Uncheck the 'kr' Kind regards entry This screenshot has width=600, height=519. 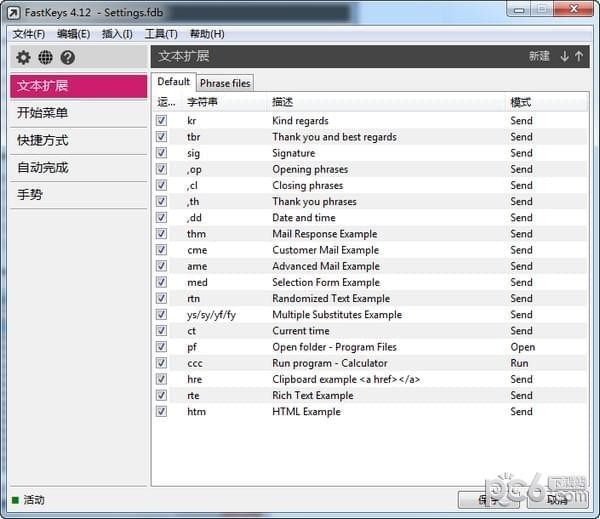(x=162, y=121)
